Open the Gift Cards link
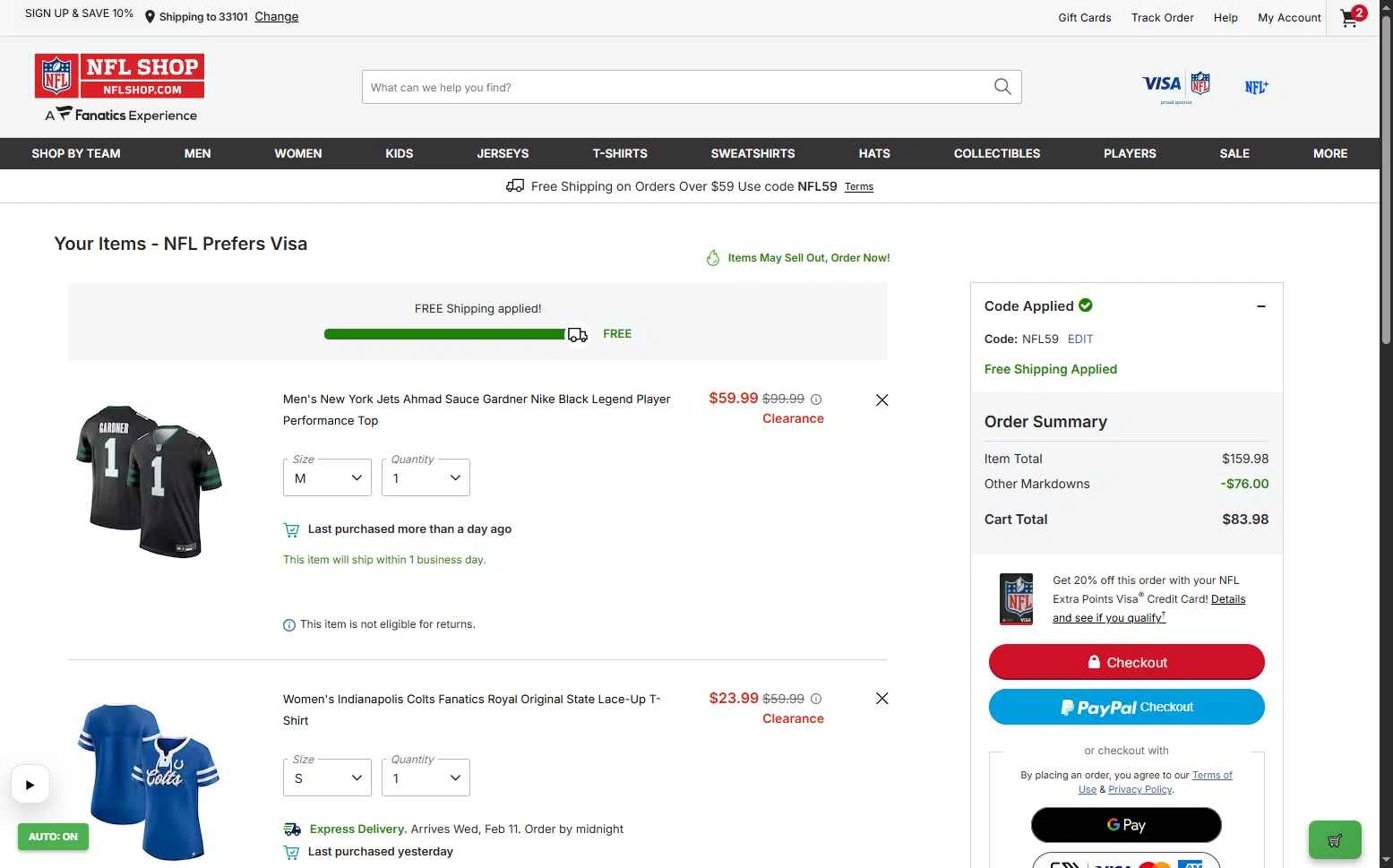The width and height of the screenshot is (1393, 868). (1085, 18)
